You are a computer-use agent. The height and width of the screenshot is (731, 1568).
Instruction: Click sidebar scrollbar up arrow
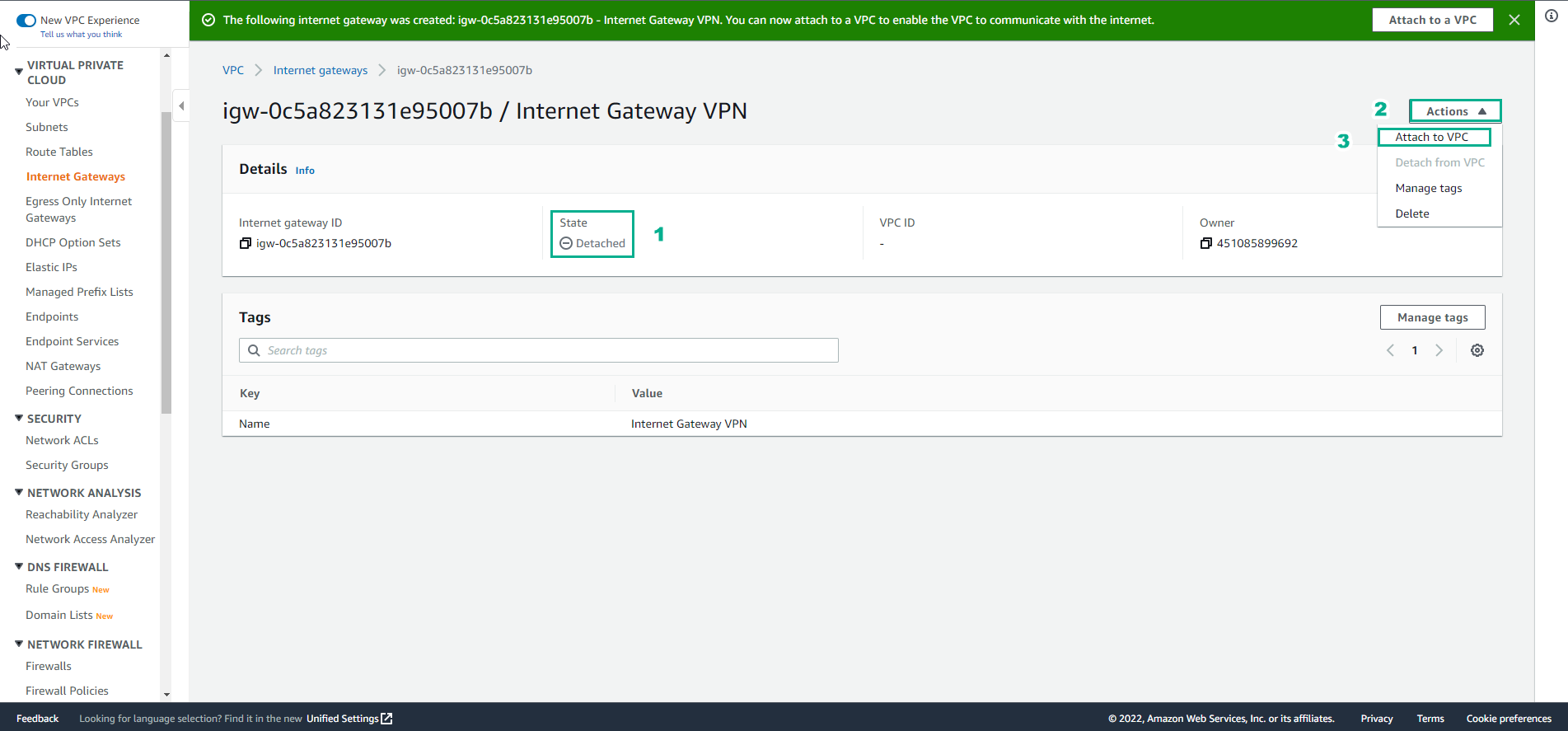166,55
